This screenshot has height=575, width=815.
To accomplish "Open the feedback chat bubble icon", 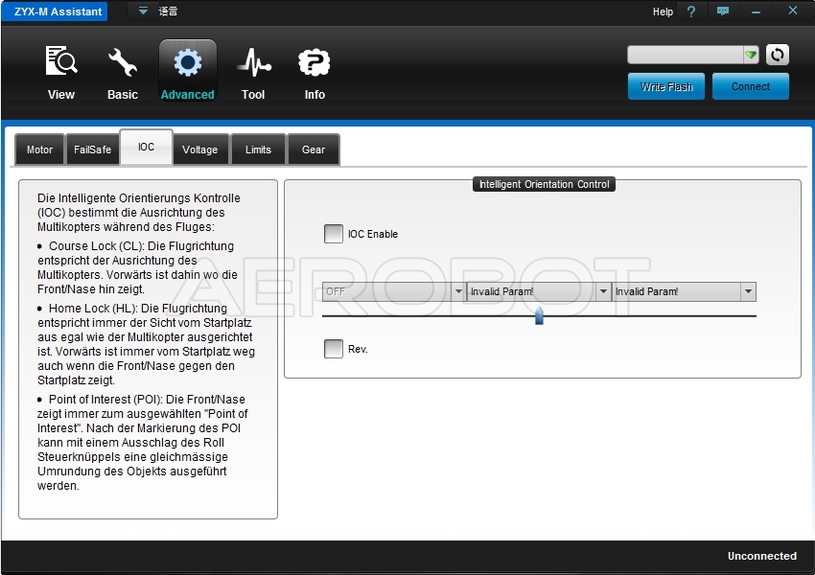I will pos(723,12).
